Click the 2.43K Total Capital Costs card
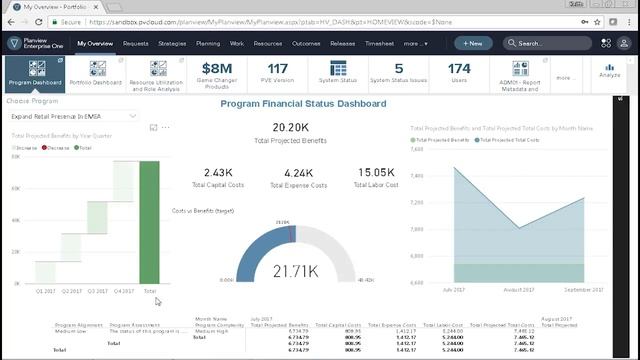 (x=218, y=178)
